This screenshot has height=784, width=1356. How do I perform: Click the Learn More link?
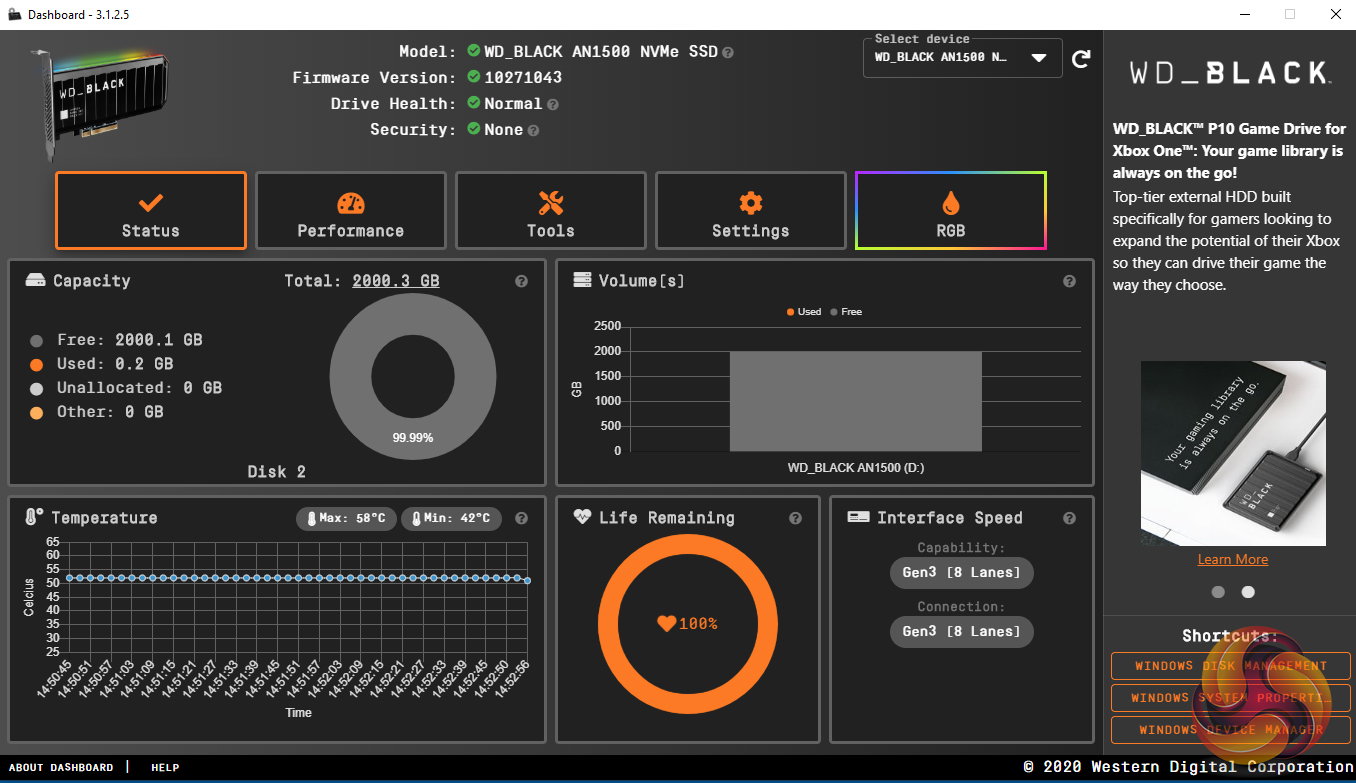(x=1232, y=559)
